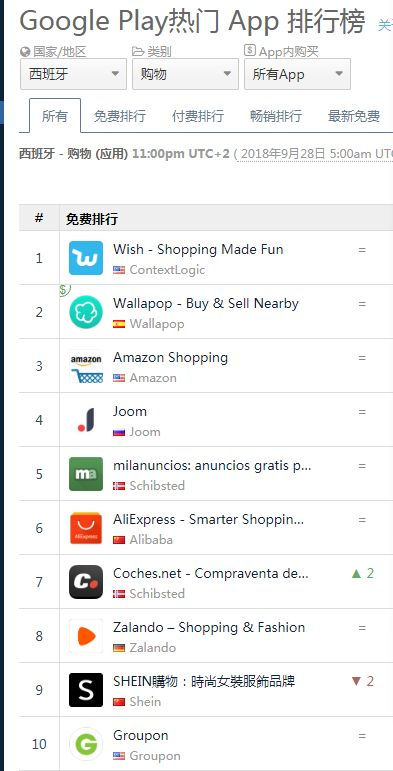This screenshot has width=393, height=771.
Task: Expand the 西班牙 country dropdown
Action: pyautogui.click(x=73, y=74)
